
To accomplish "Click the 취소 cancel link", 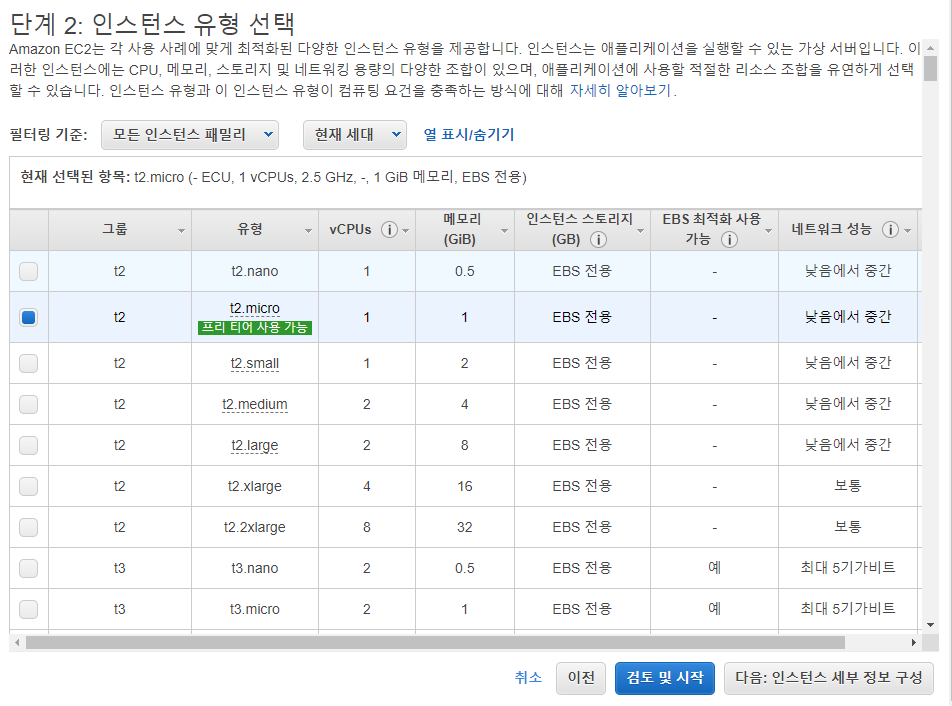I will pyautogui.click(x=528, y=677).
